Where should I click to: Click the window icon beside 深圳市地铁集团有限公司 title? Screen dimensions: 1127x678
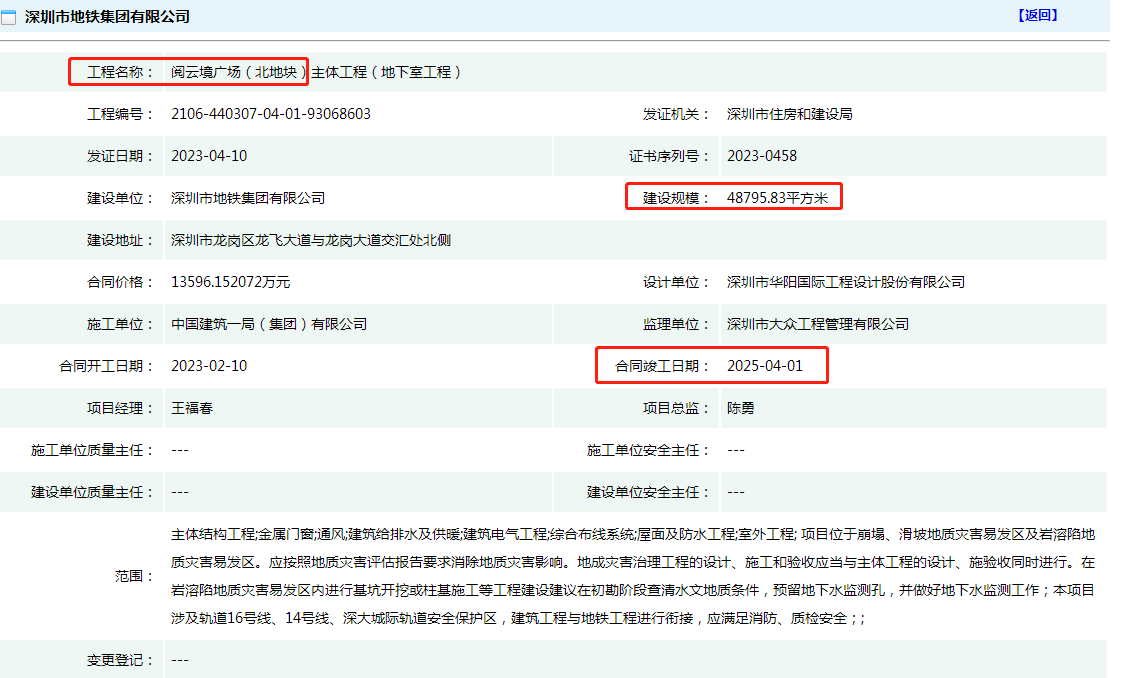[x=9, y=17]
